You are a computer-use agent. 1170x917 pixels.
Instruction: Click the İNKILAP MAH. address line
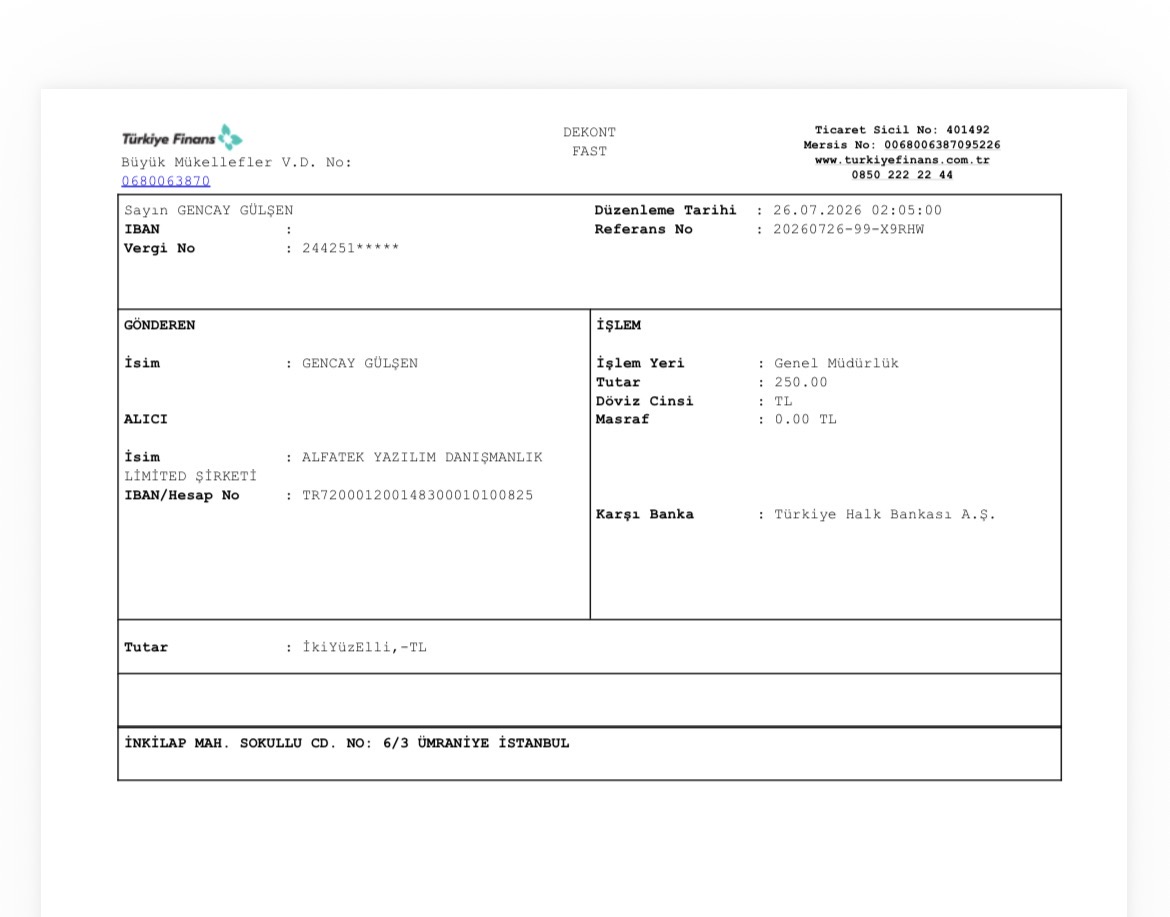347,743
